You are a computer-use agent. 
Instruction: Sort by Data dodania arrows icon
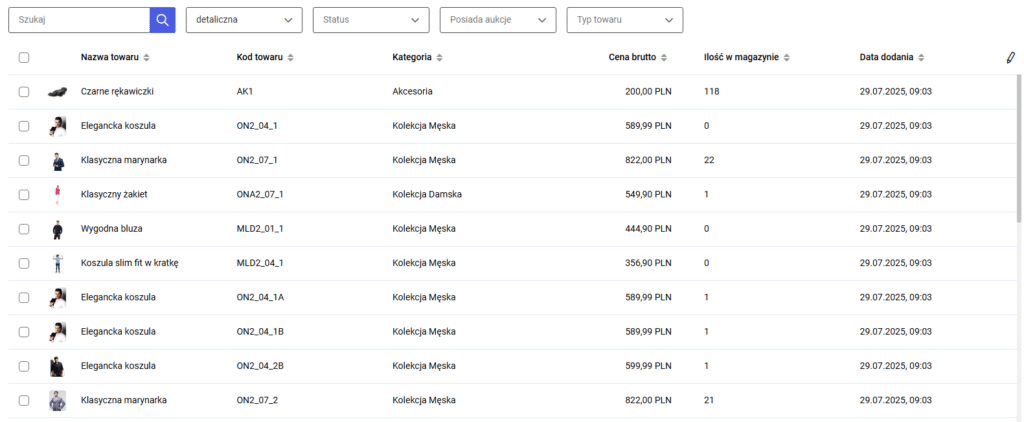921,58
